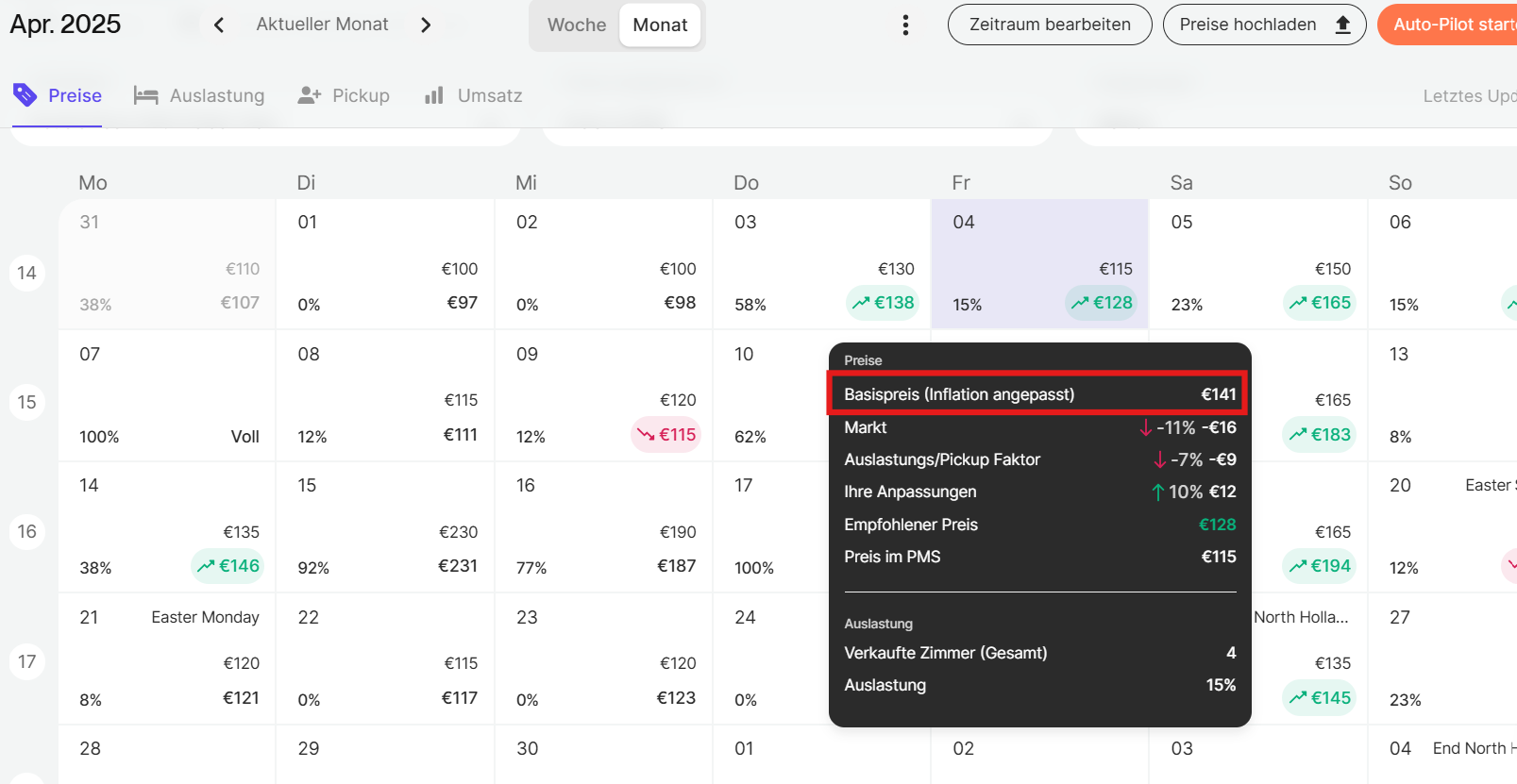Click the week 16 number badge
Viewport: 1517px width, 784px height.
click(27, 532)
